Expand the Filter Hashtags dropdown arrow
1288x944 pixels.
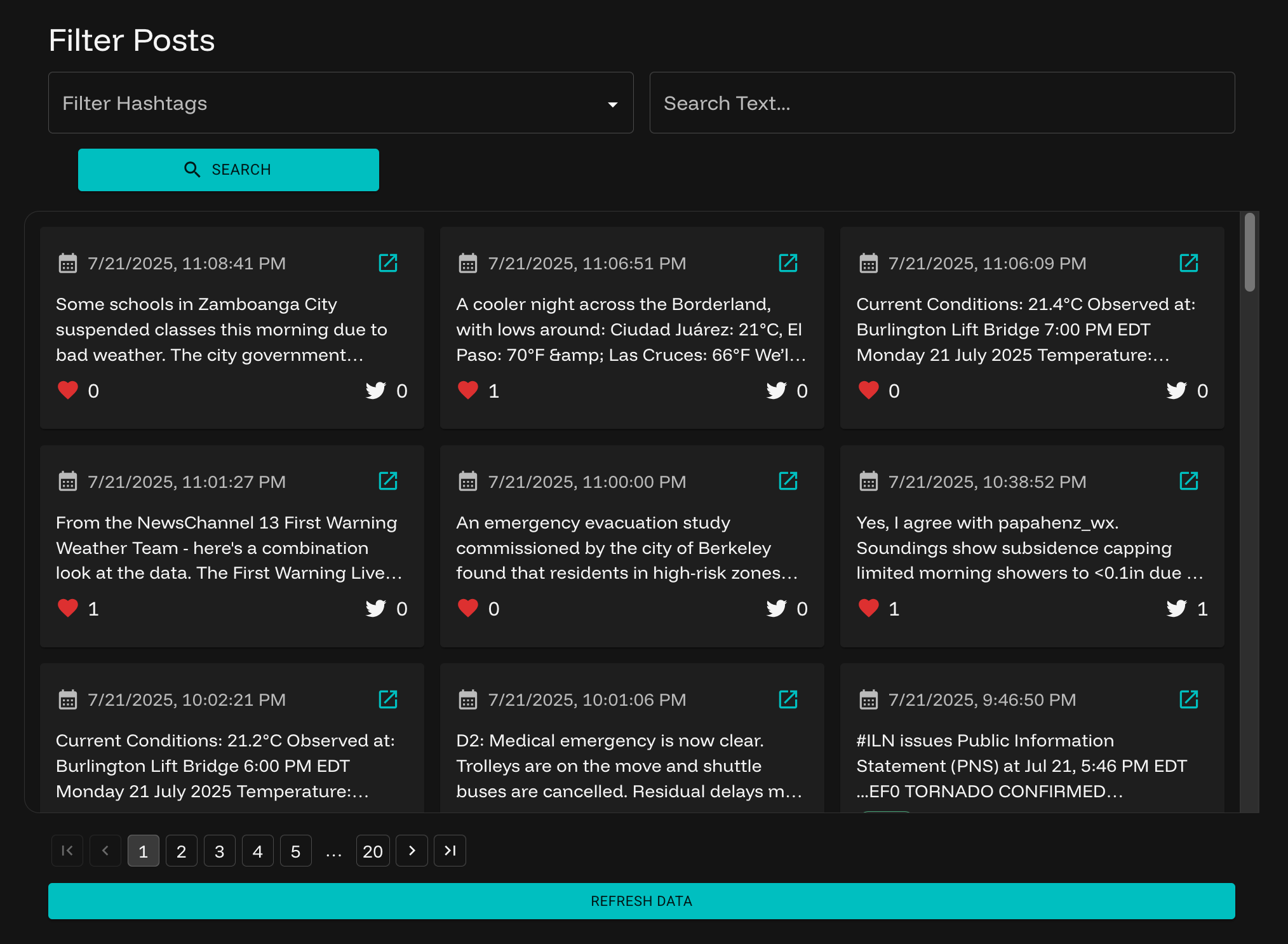coord(612,104)
